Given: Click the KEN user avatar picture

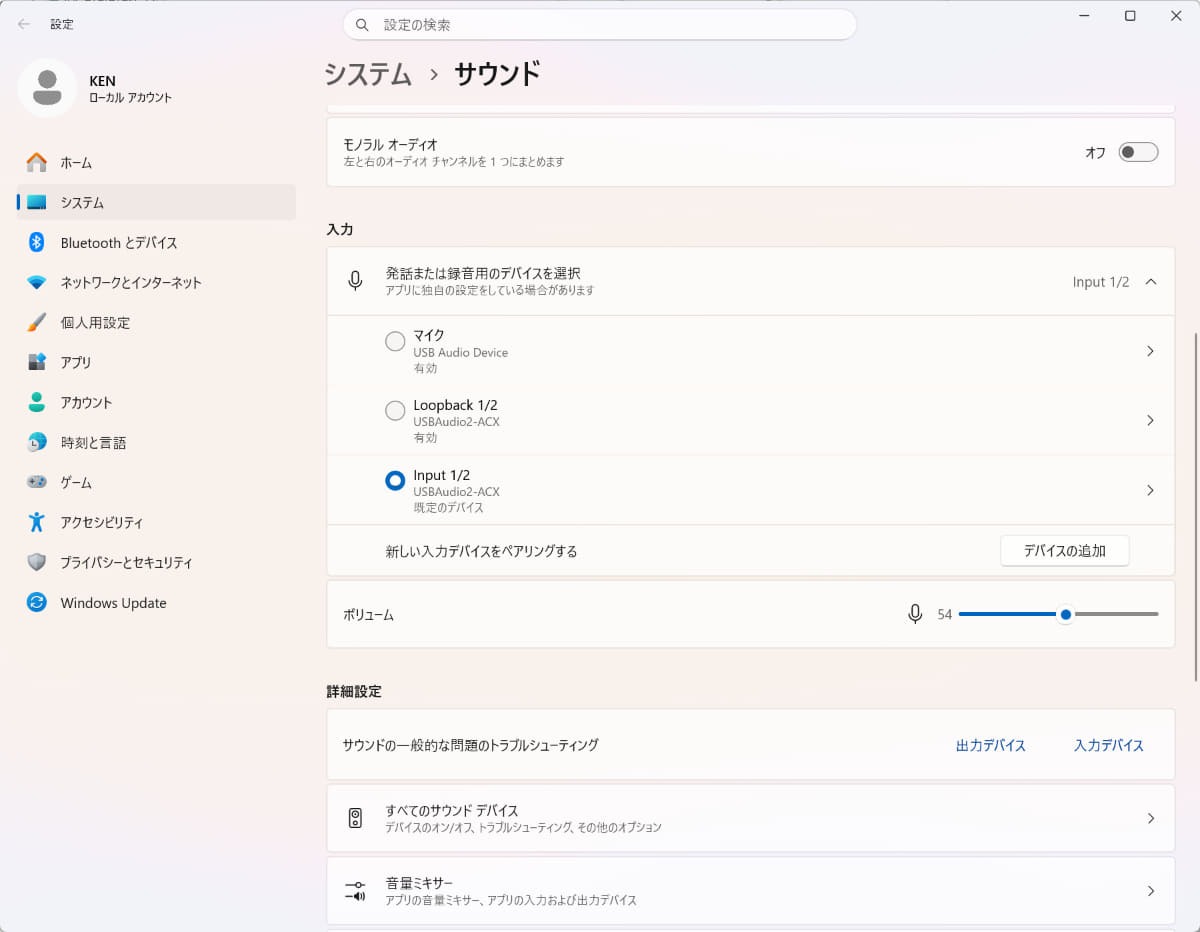Looking at the screenshot, I should coord(47,88).
